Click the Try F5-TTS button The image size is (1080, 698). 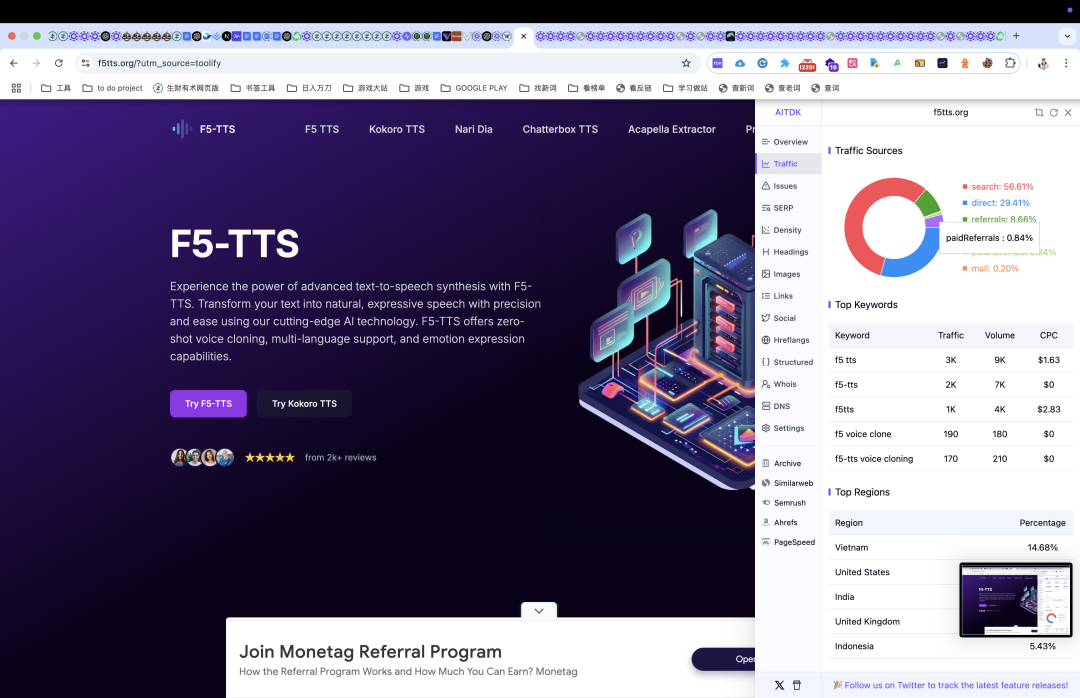pos(208,404)
